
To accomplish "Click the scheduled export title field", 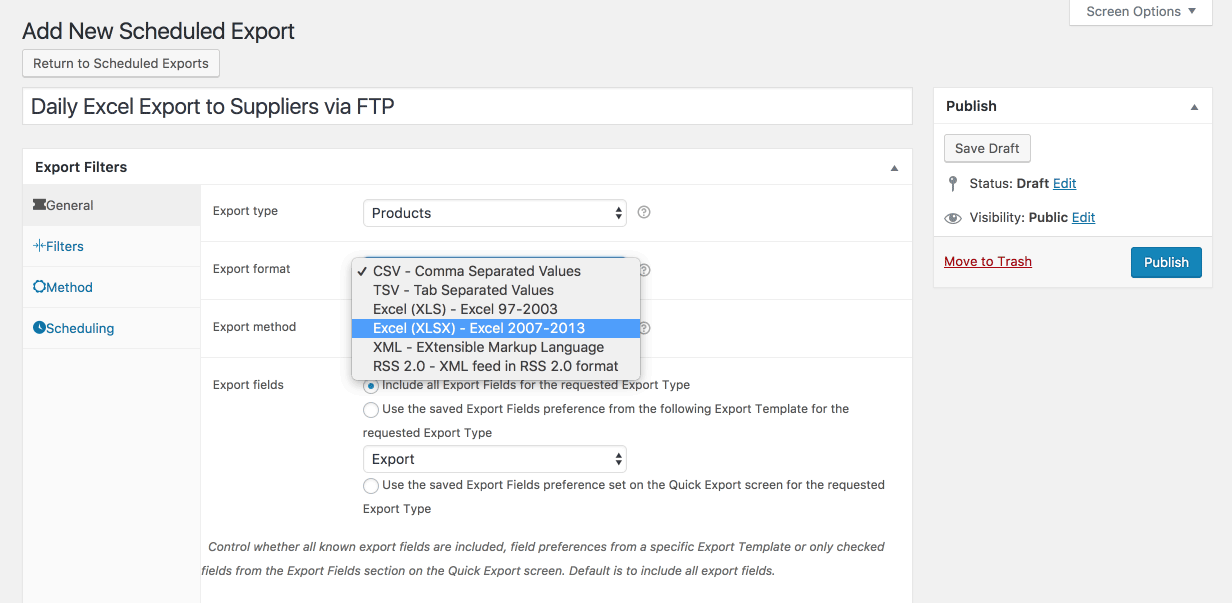I will [467, 106].
